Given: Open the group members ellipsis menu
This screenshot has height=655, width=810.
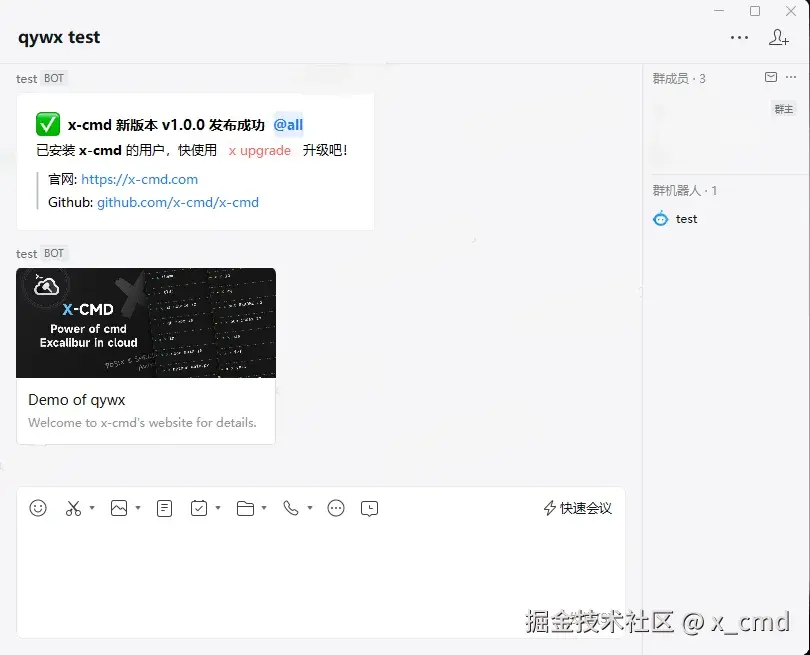Looking at the screenshot, I should tap(790, 77).
